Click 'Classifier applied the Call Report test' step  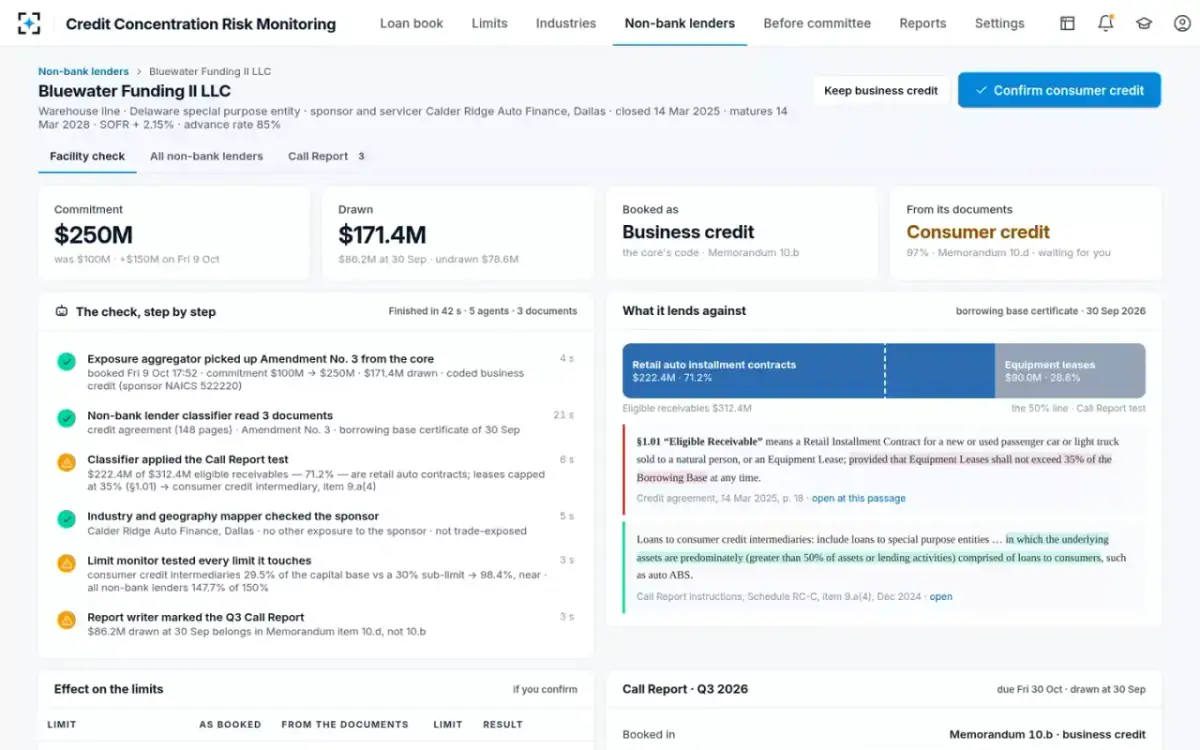(316, 473)
